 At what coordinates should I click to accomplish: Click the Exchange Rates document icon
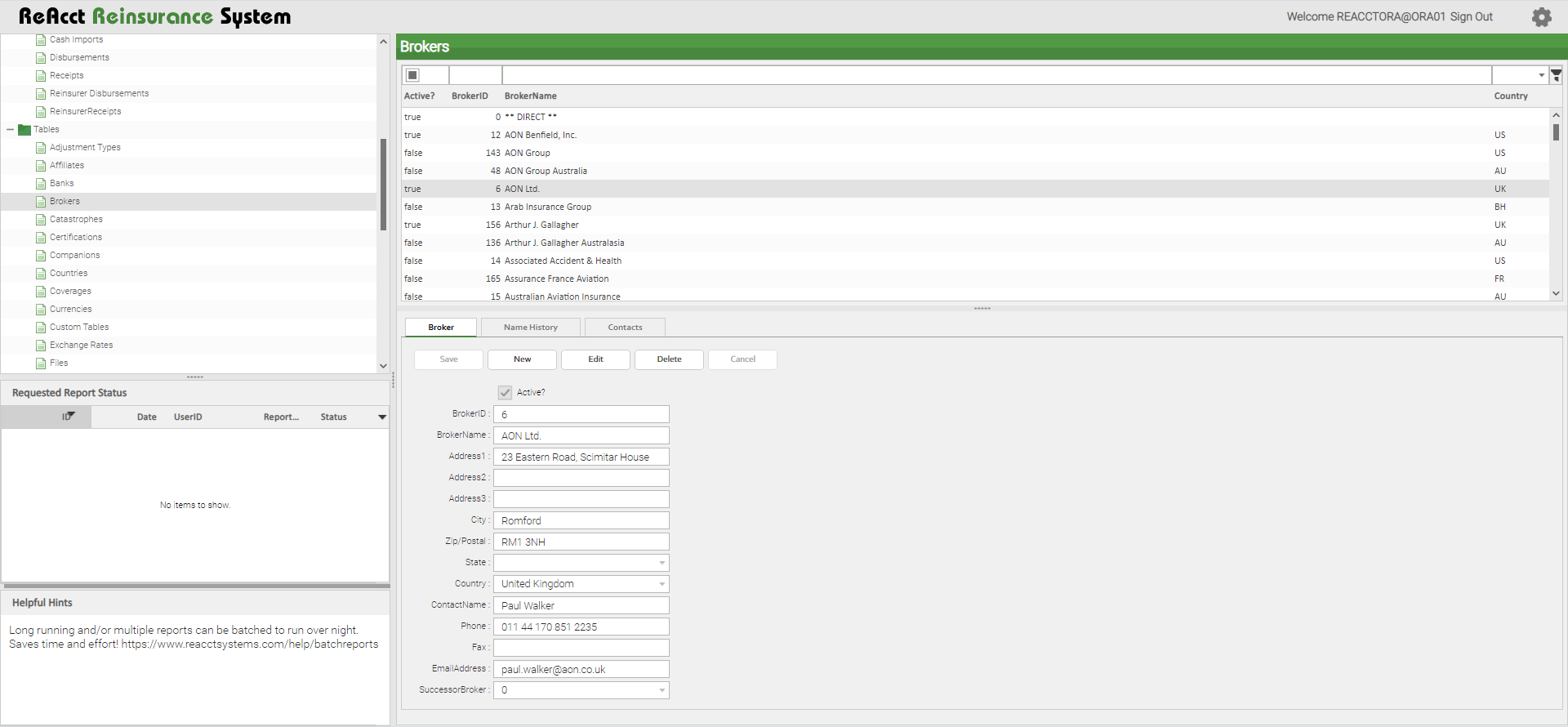tap(41, 346)
